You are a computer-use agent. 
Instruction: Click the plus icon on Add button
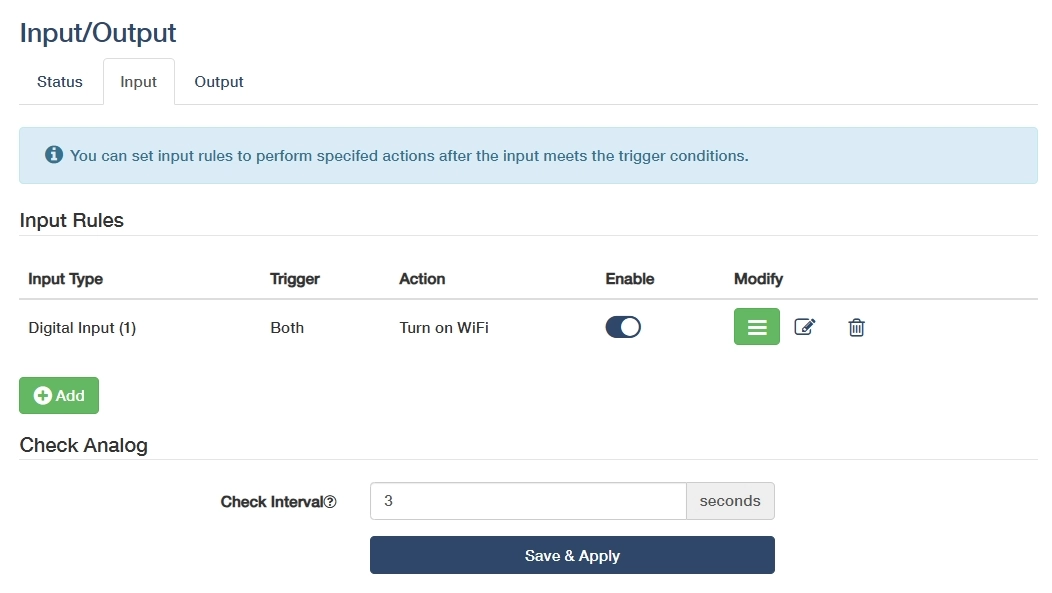click(x=43, y=396)
